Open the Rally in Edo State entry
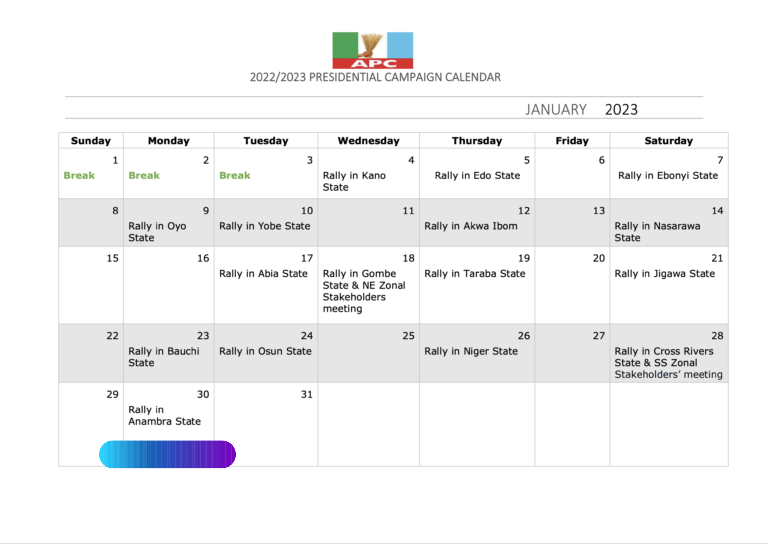Screen dimensions: 768x544 pos(477,175)
